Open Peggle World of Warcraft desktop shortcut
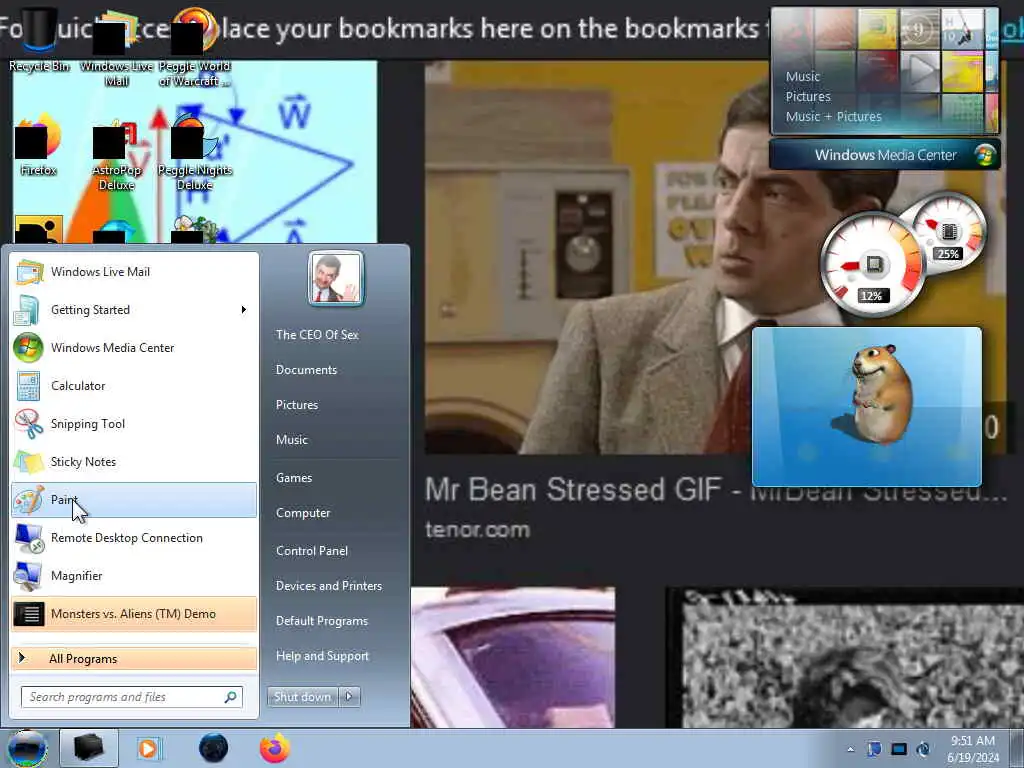The image size is (1024, 768). [x=195, y=47]
